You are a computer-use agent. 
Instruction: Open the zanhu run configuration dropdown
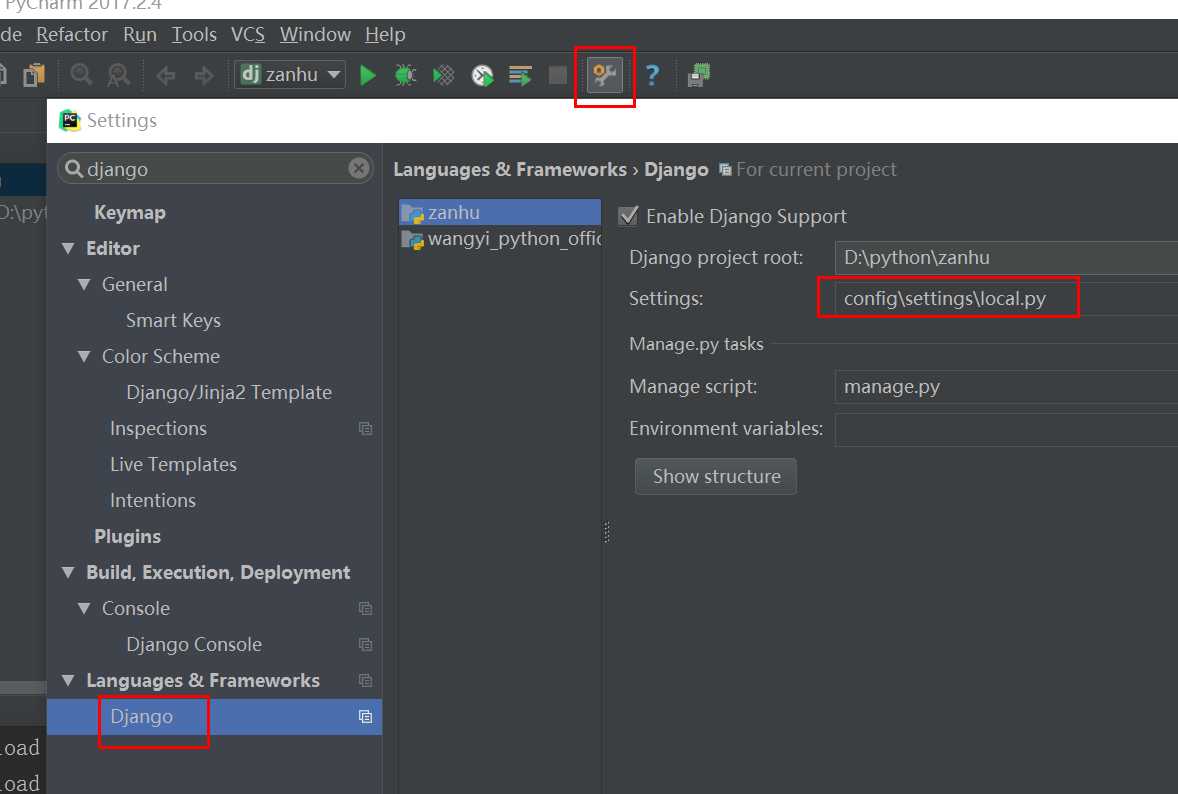(291, 74)
